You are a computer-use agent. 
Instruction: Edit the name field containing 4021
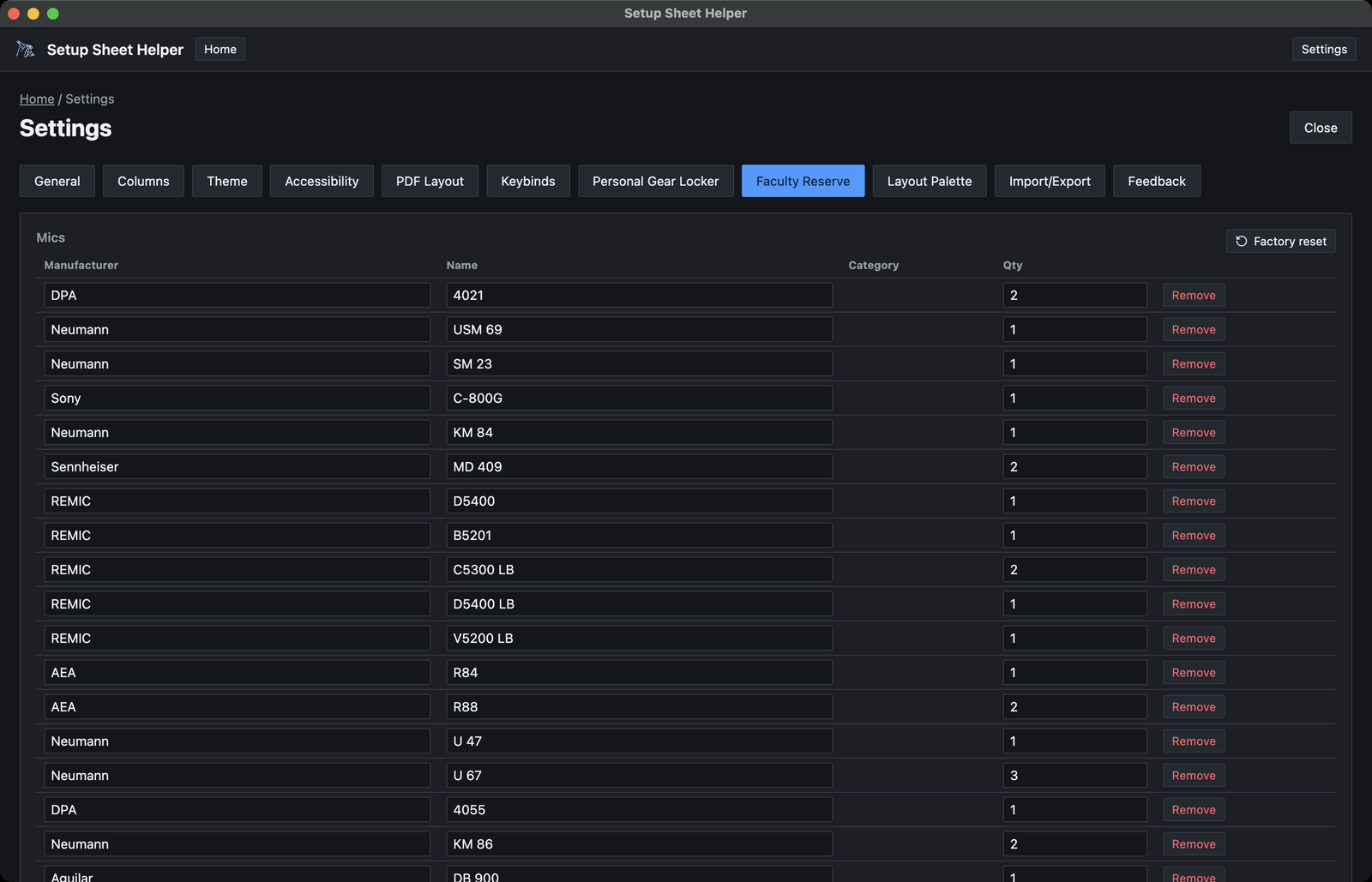pos(639,295)
